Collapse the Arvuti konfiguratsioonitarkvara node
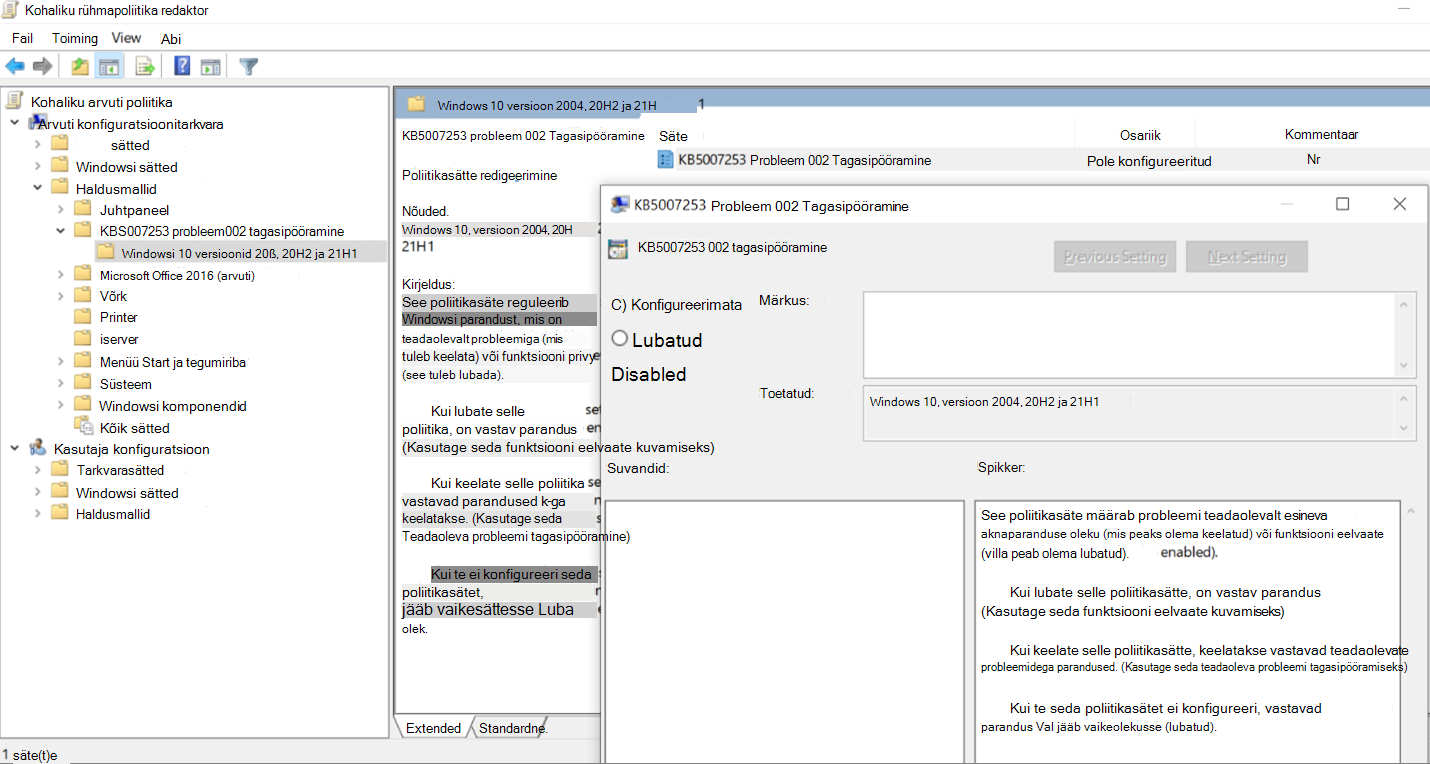1430x764 pixels. click(x=15, y=123)
